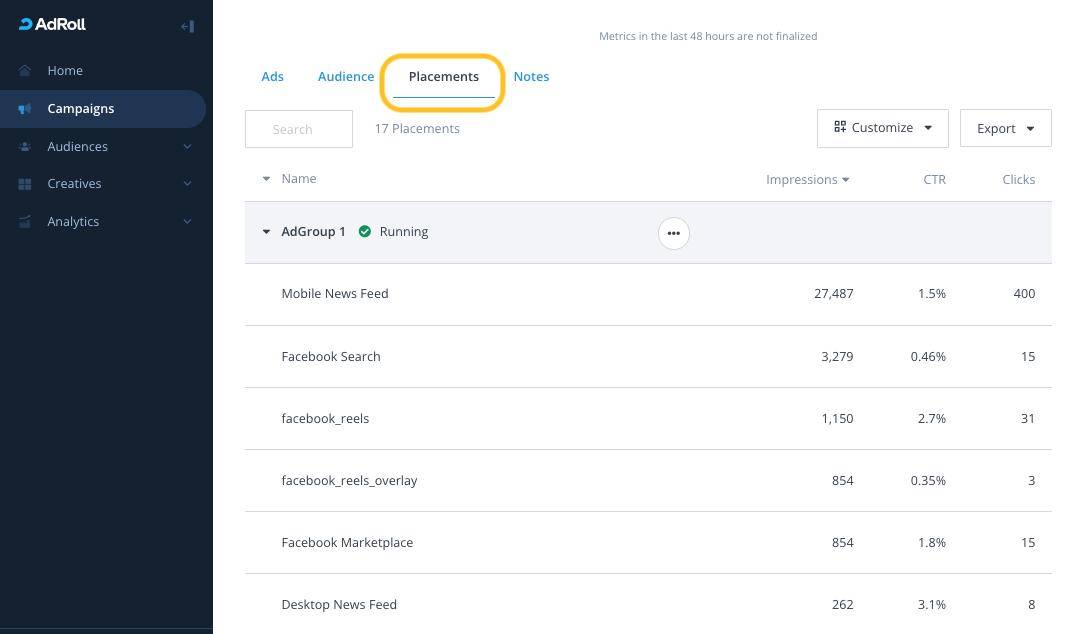Click the AdRoll logo
1082x634 pixels.
(52, 25)
